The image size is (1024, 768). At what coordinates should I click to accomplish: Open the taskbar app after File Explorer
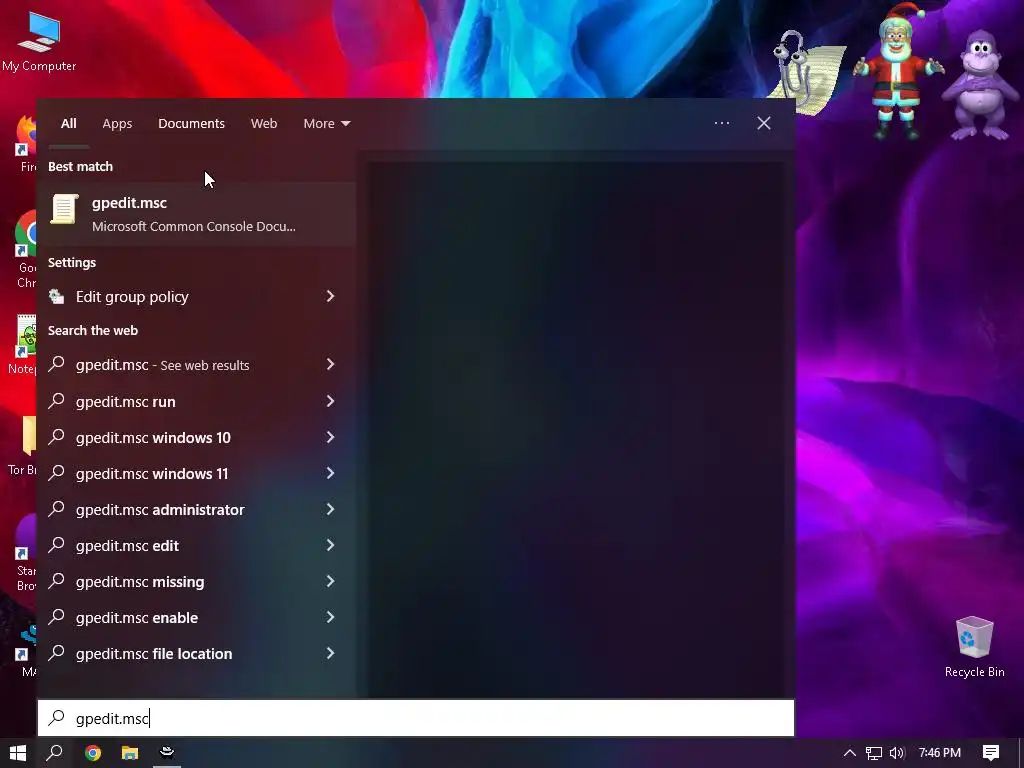click(x=167, y=753)
